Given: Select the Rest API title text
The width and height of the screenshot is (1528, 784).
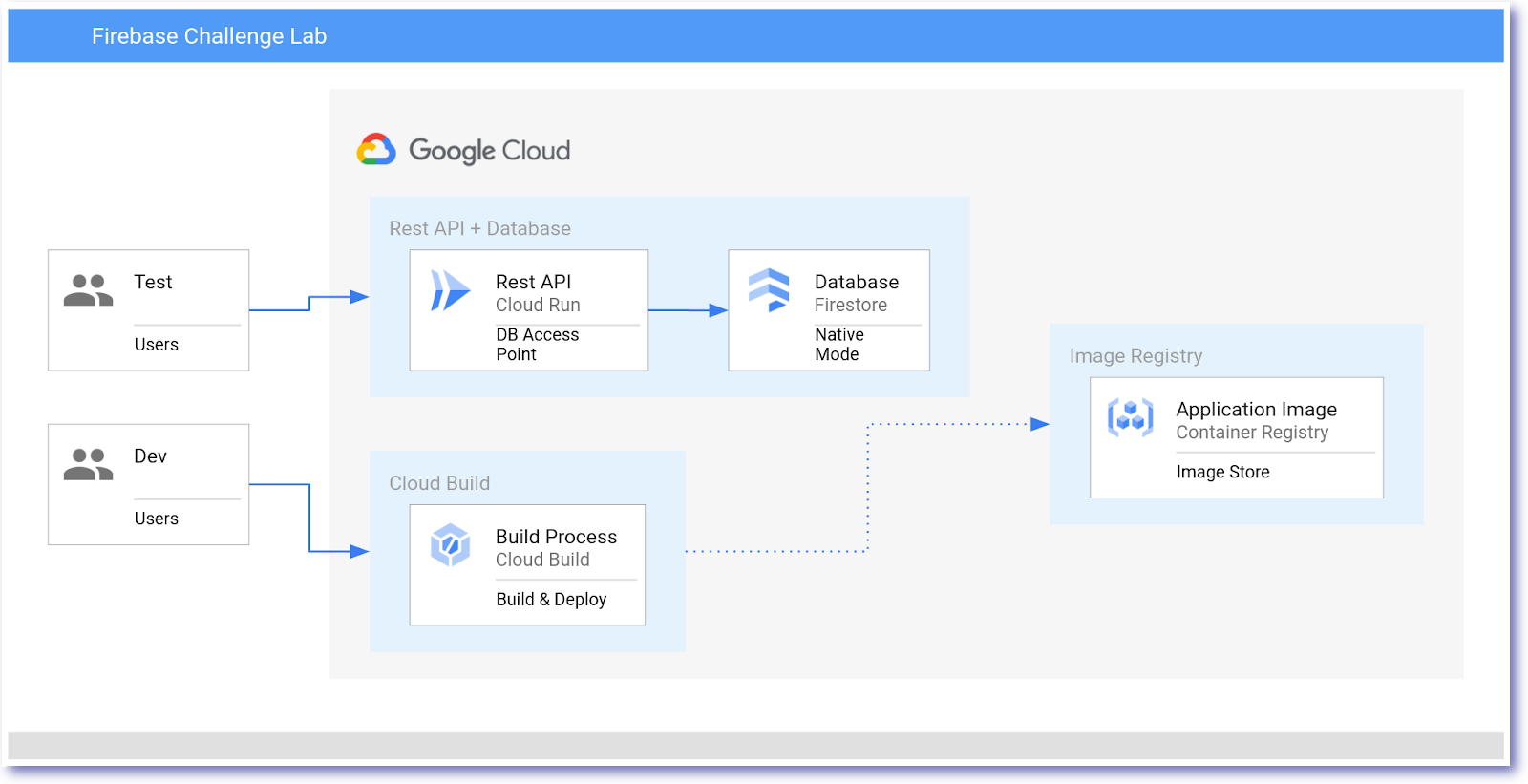Looking at the screenshot, I should click(x=533, y=282).
